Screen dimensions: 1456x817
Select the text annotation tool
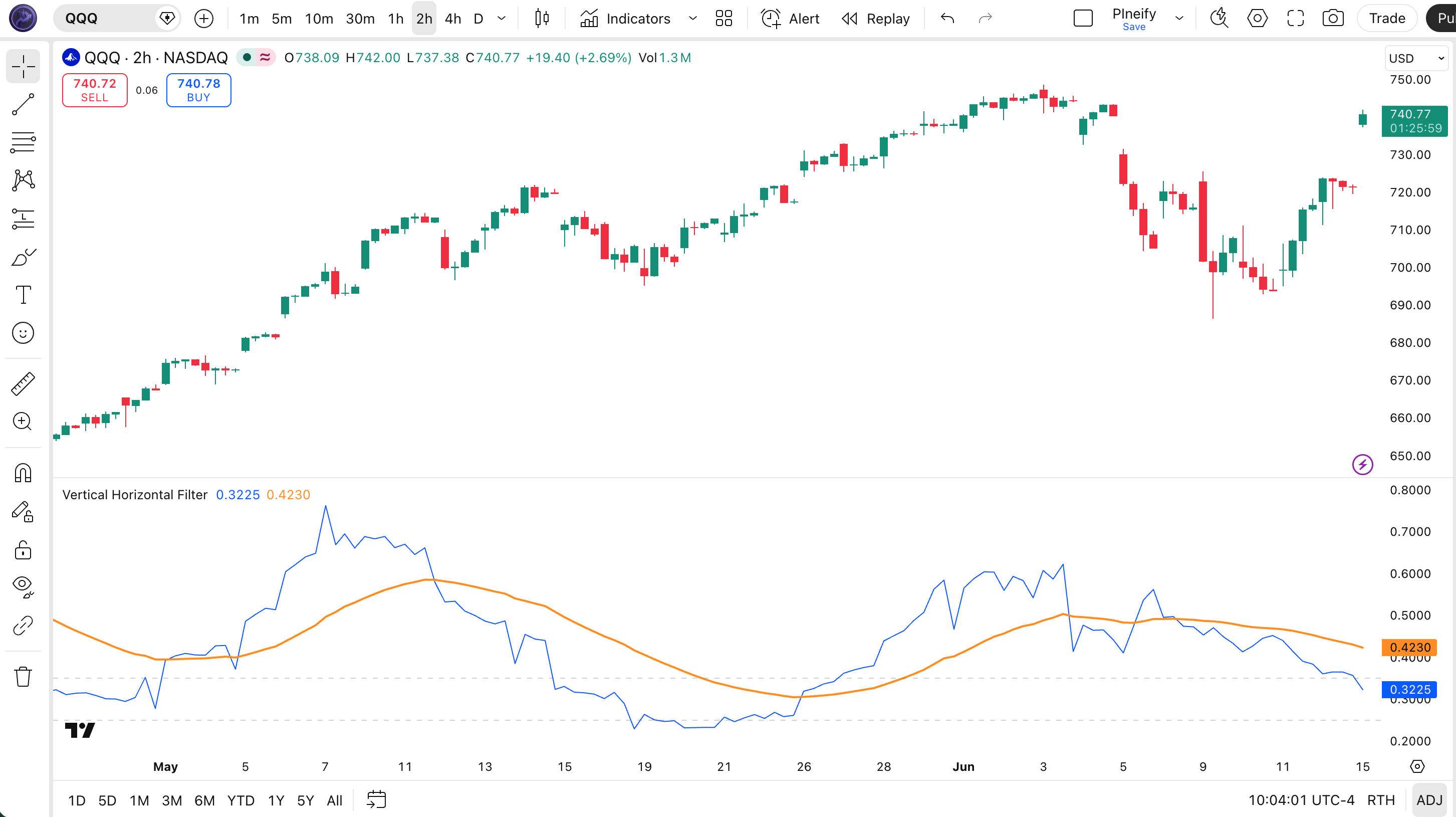(23, 295)
